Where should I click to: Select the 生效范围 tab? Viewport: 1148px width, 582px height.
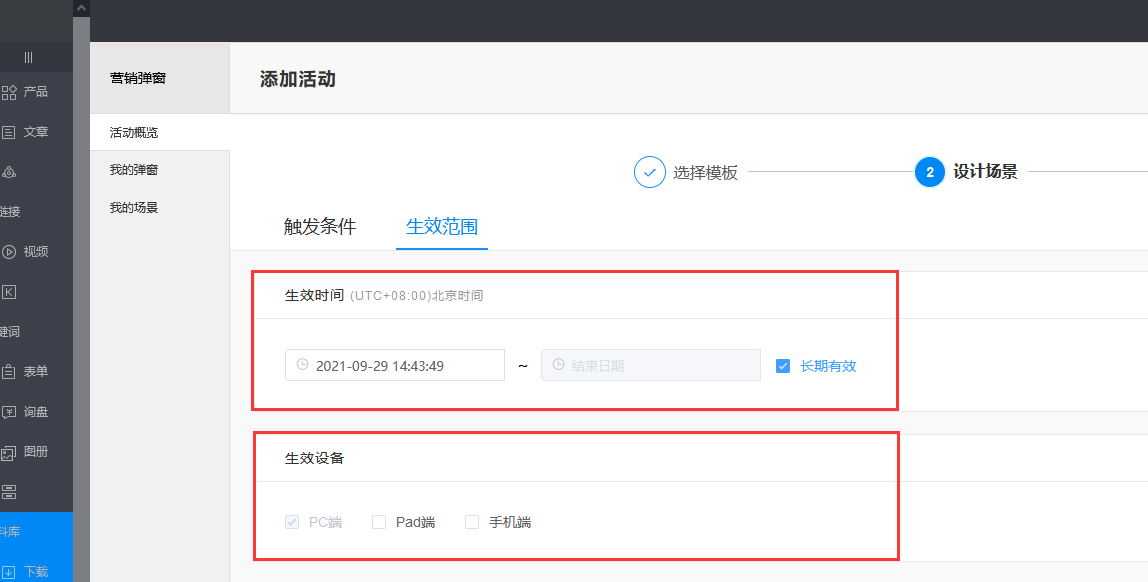click(x=441, y=227)
